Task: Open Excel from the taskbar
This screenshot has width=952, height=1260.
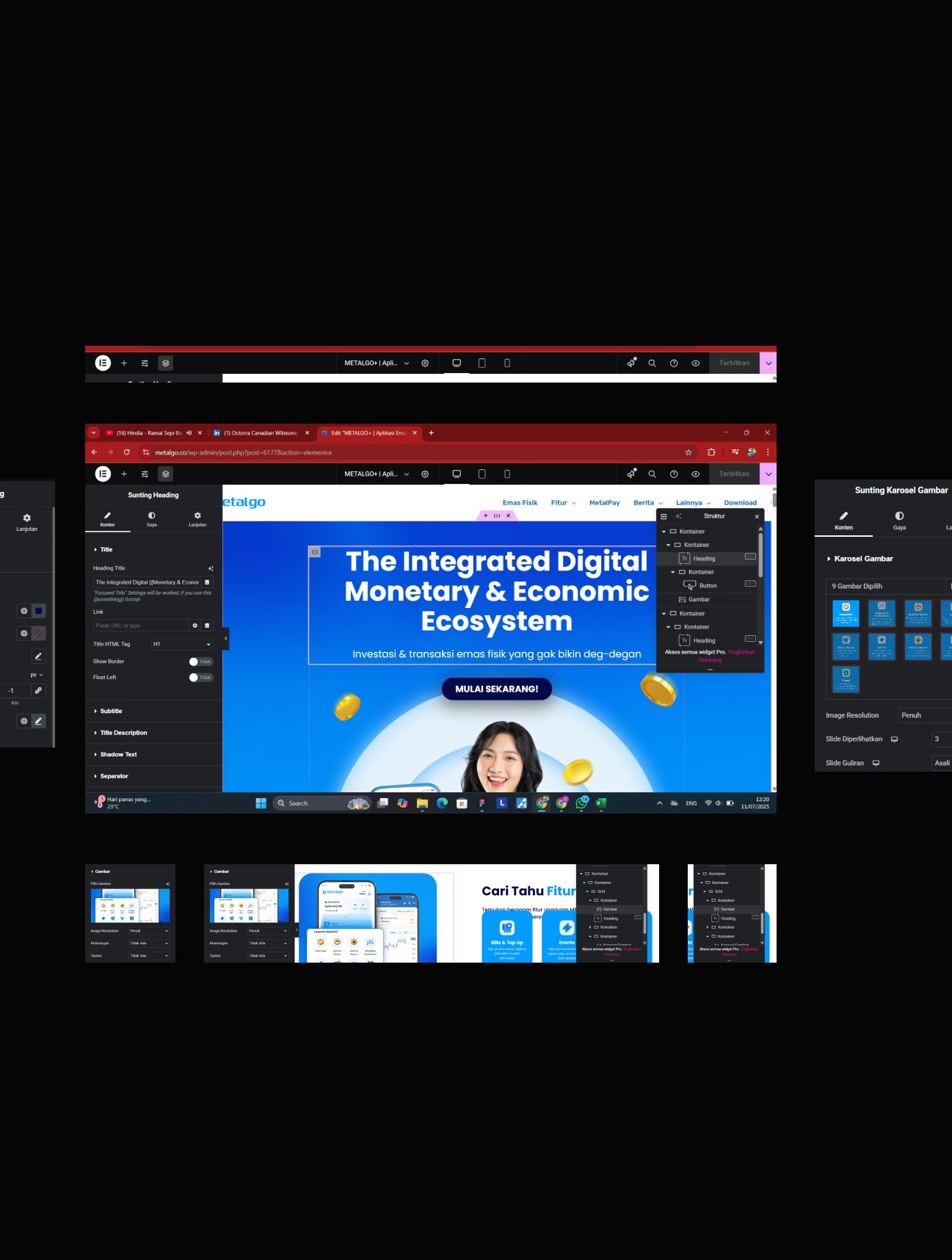Action: [600, 803]
